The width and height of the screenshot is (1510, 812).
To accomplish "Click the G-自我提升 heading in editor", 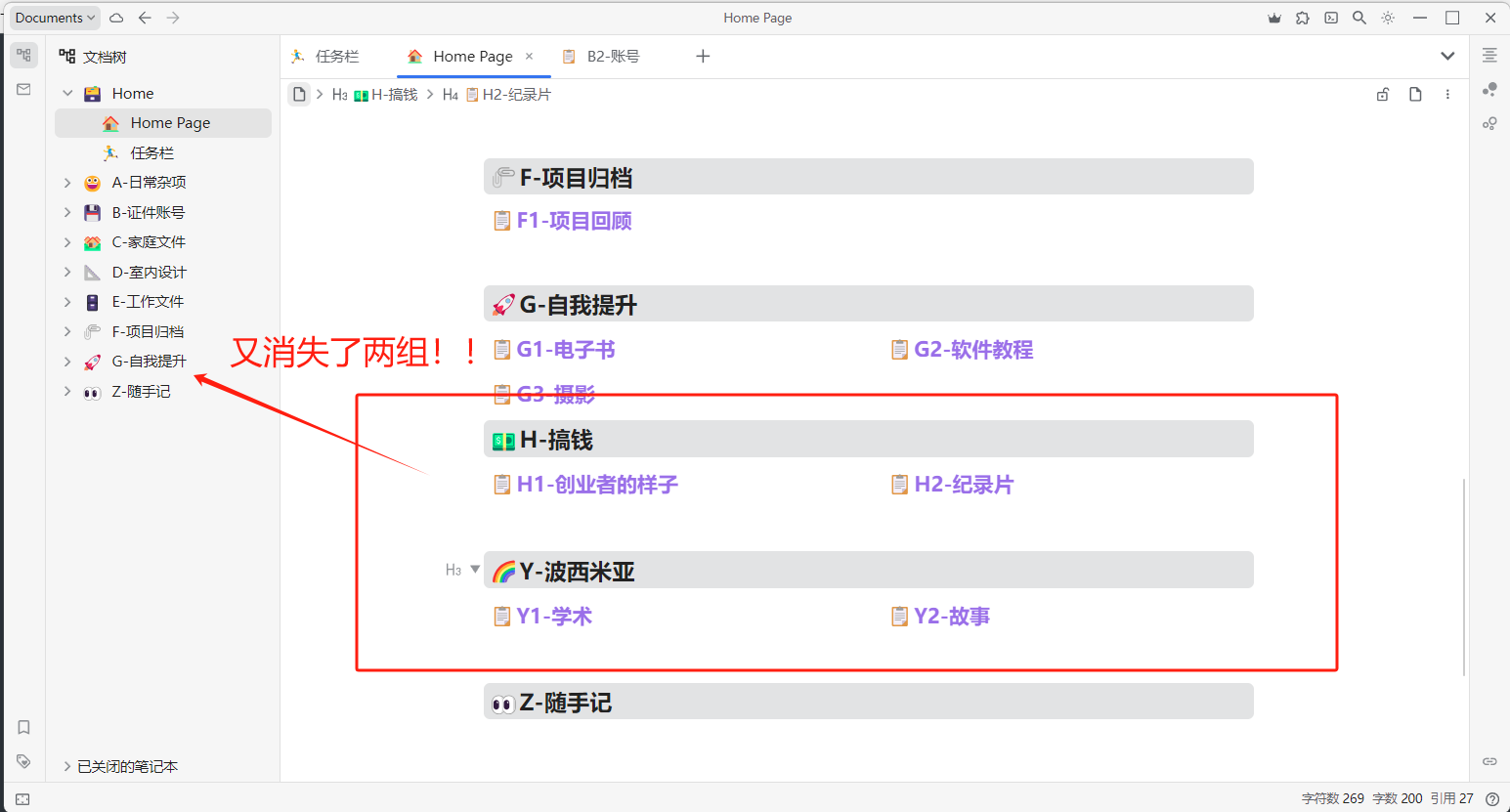I will [869, 305].
